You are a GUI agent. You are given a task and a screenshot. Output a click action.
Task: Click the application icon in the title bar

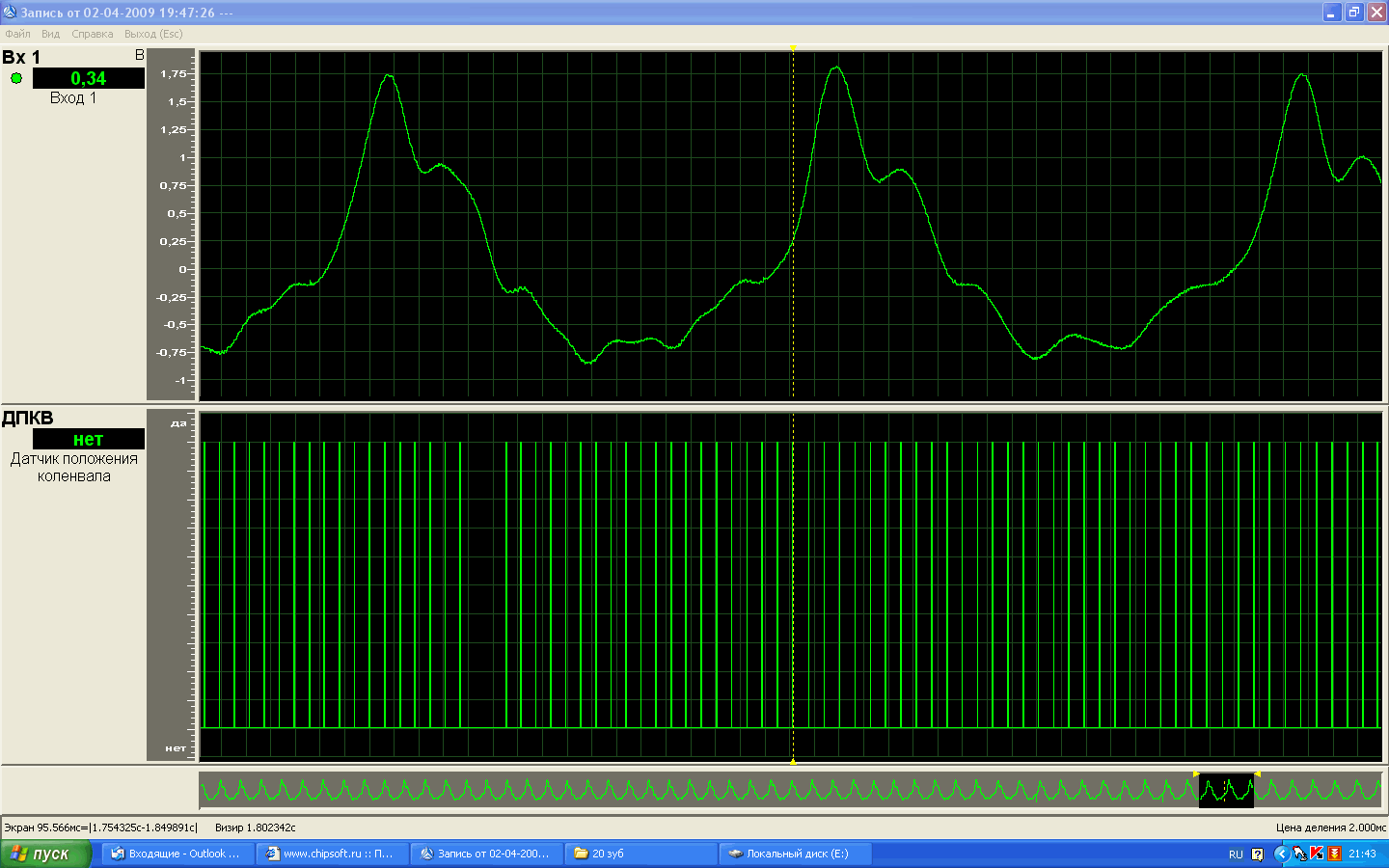pos(10,12)
